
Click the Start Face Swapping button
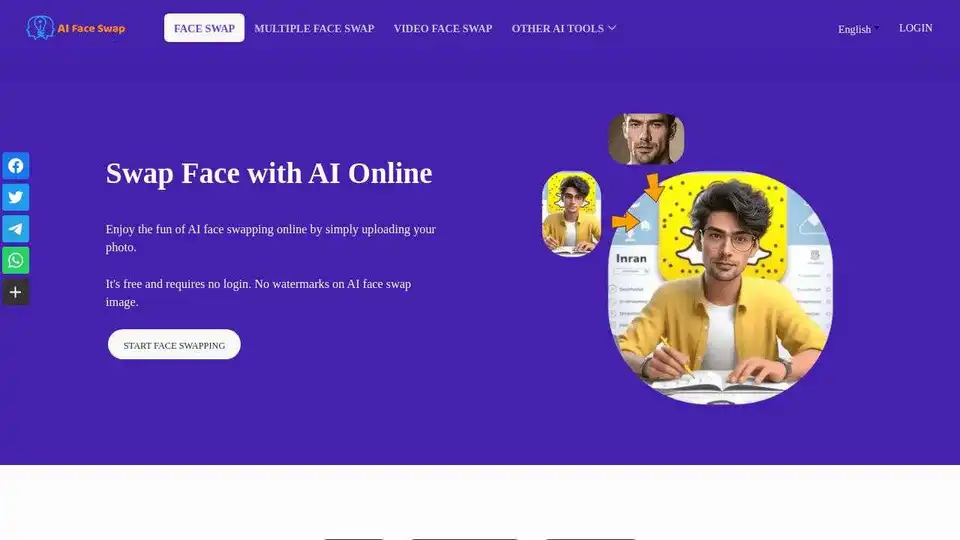[174, 345]
